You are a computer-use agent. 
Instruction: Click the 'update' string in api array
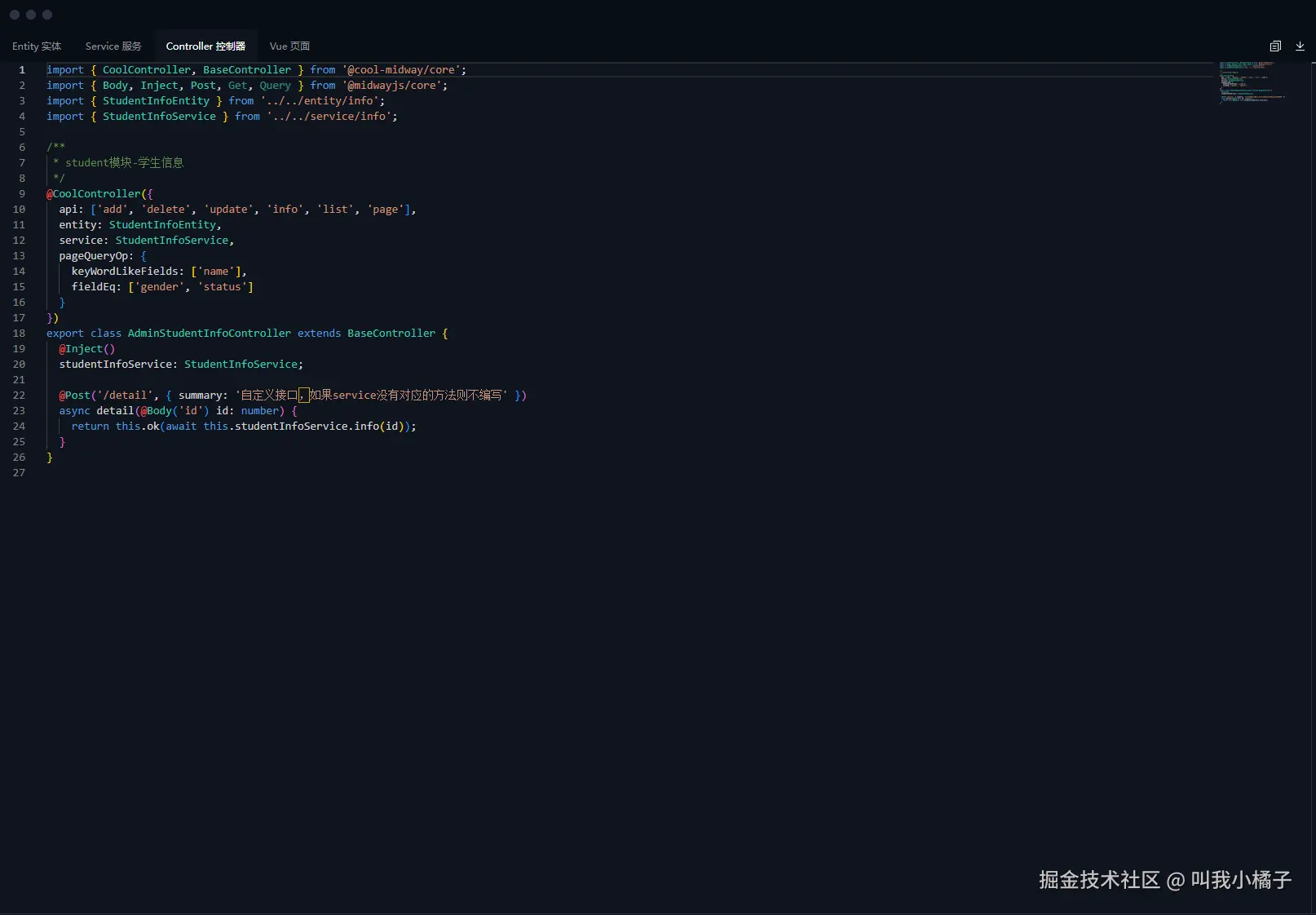click(228, 210)
